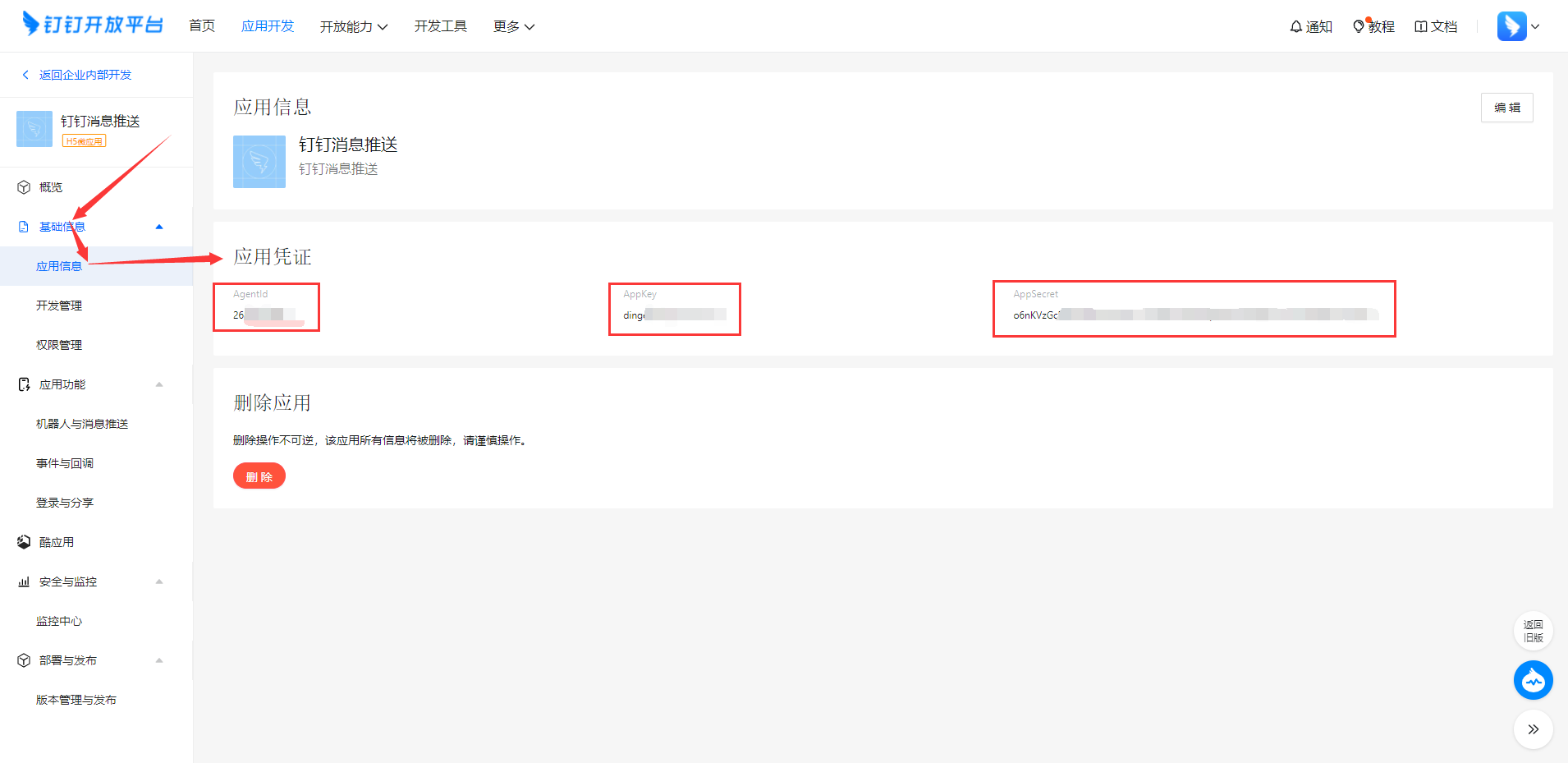Collapse the 基础信息 section arrow
This screenshot has width=1568, height=763.
pyautogui.click(x=159, y=227)
